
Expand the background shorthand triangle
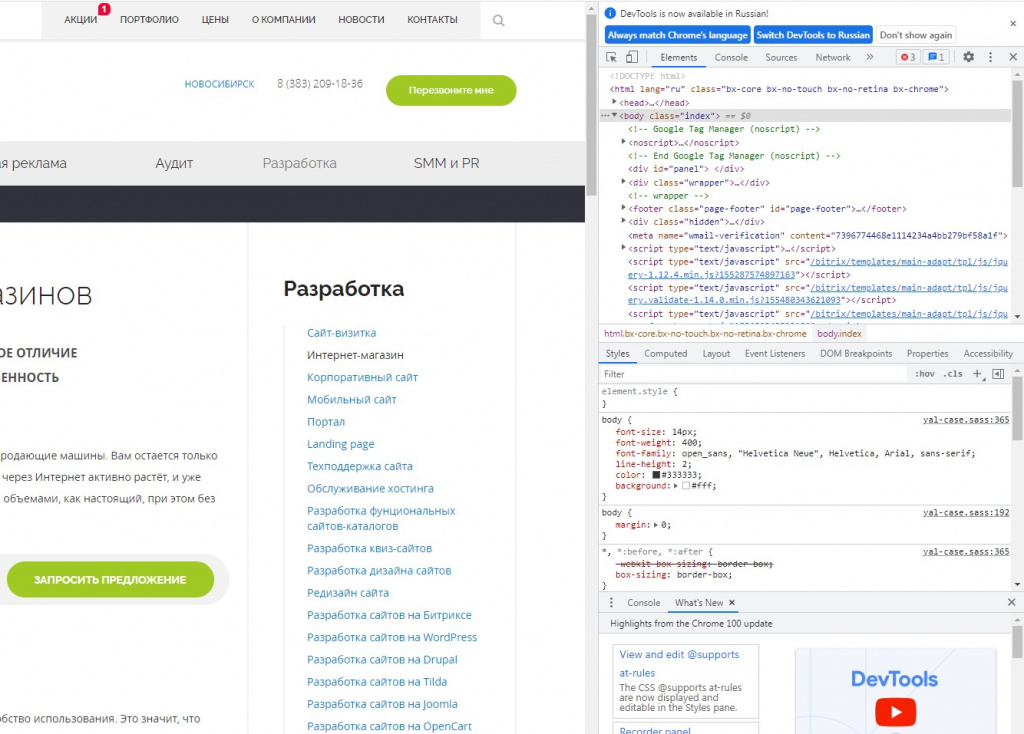(x=675, y=486)
